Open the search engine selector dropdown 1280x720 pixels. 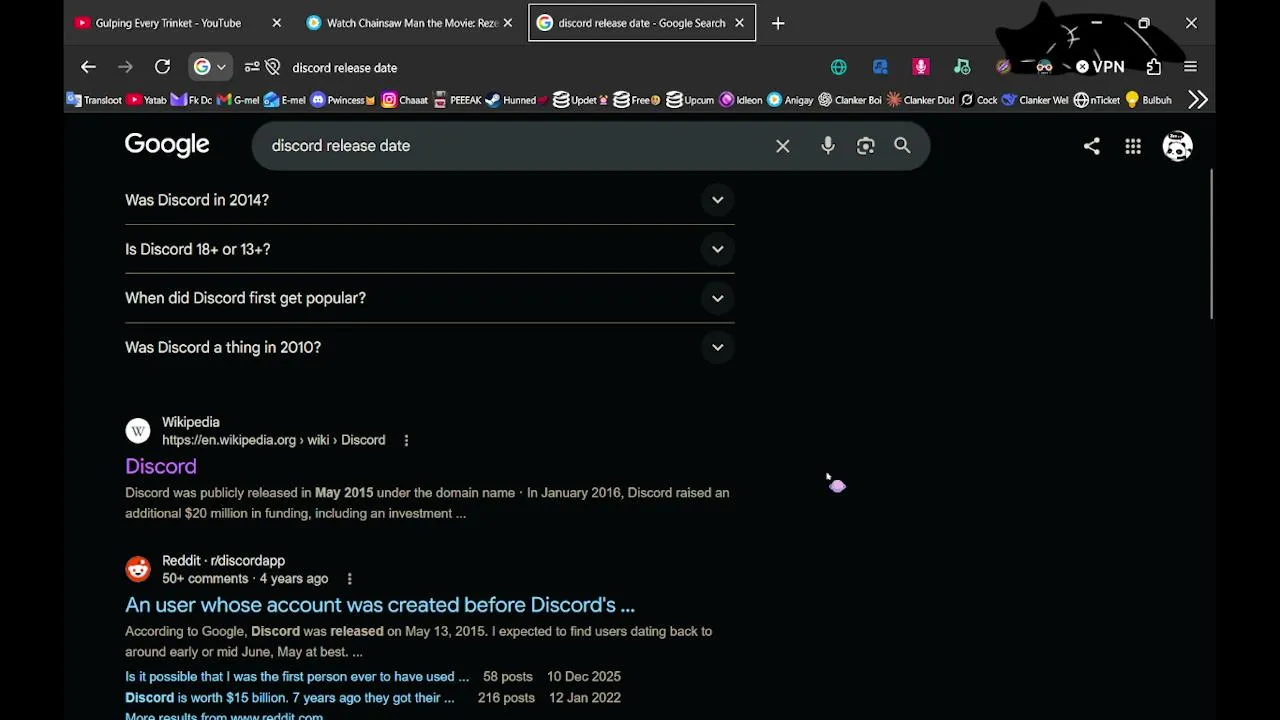[210, 67]
